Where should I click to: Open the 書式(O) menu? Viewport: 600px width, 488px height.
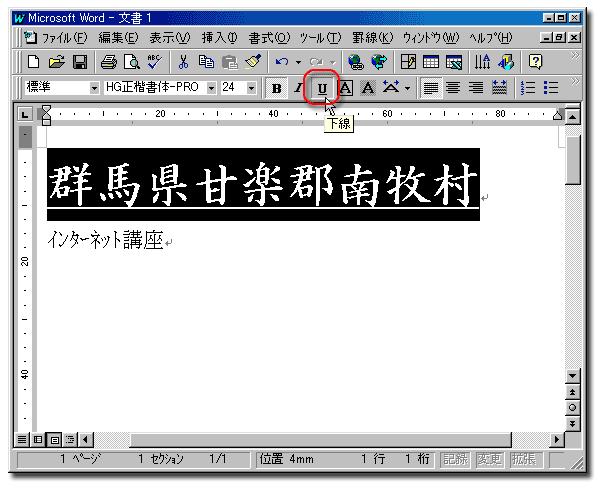point(269,38)
